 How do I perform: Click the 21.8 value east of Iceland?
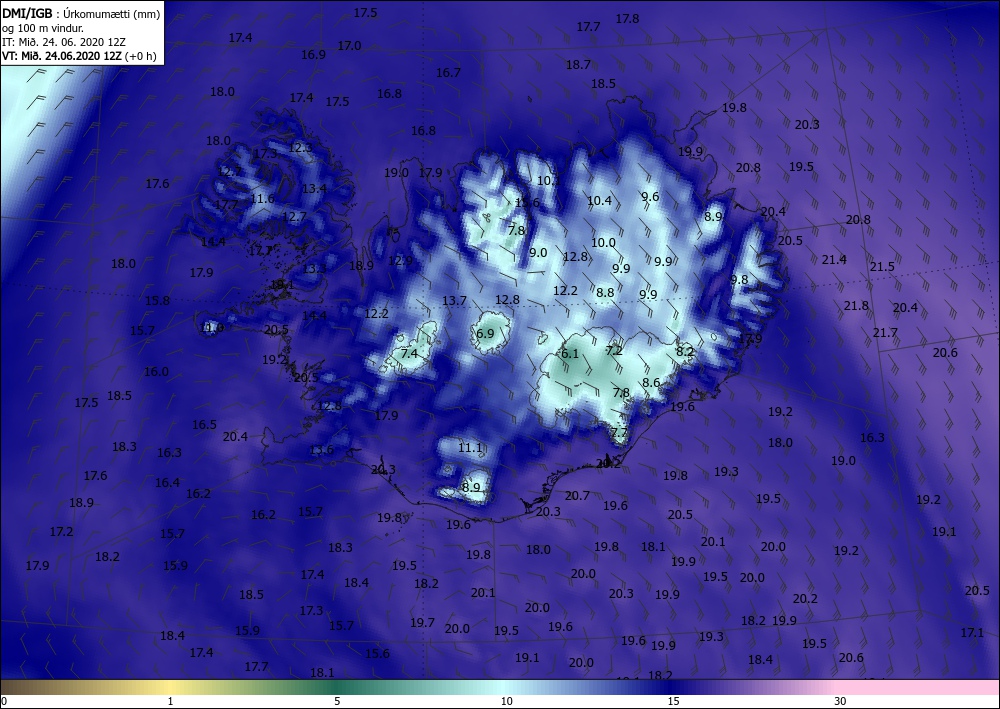tap(856, 305)
